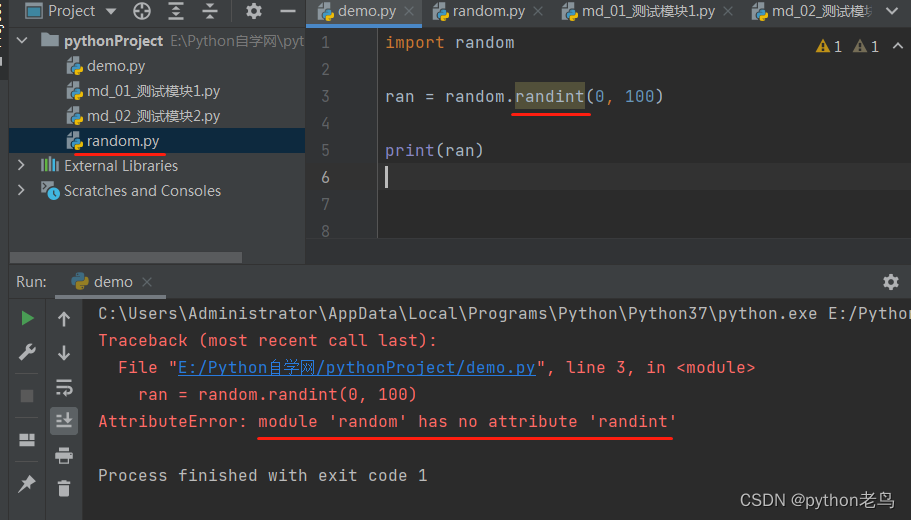Click the Stop process square icon
The width and height of the screenshot is (911, 520).
tap(27, 396)
